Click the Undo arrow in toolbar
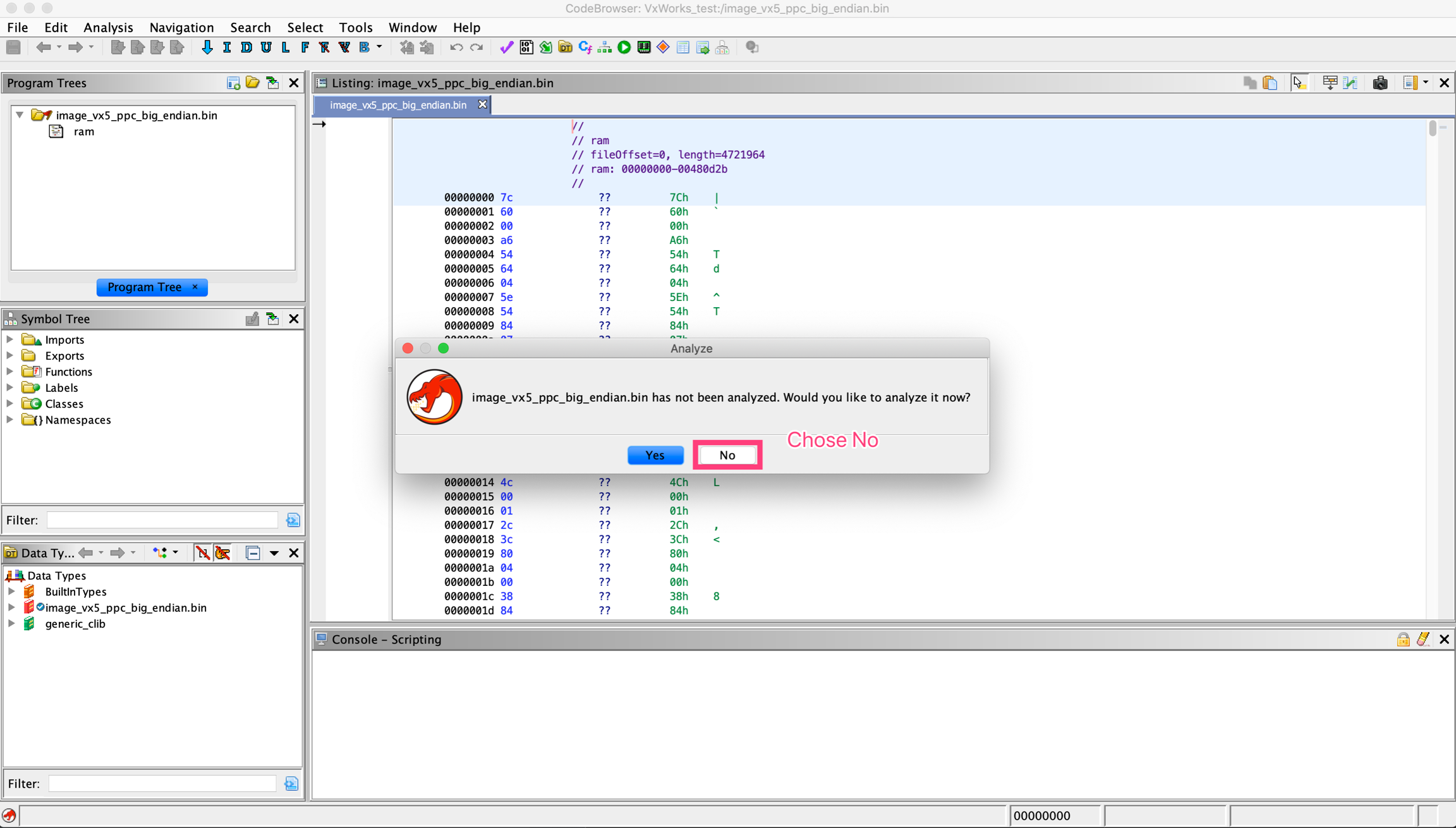1456x828 pixels. [456, 47]
